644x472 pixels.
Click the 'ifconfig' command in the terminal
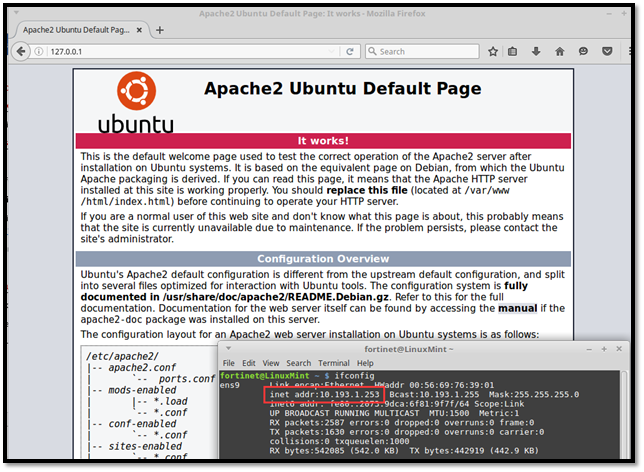coord(354,376)
